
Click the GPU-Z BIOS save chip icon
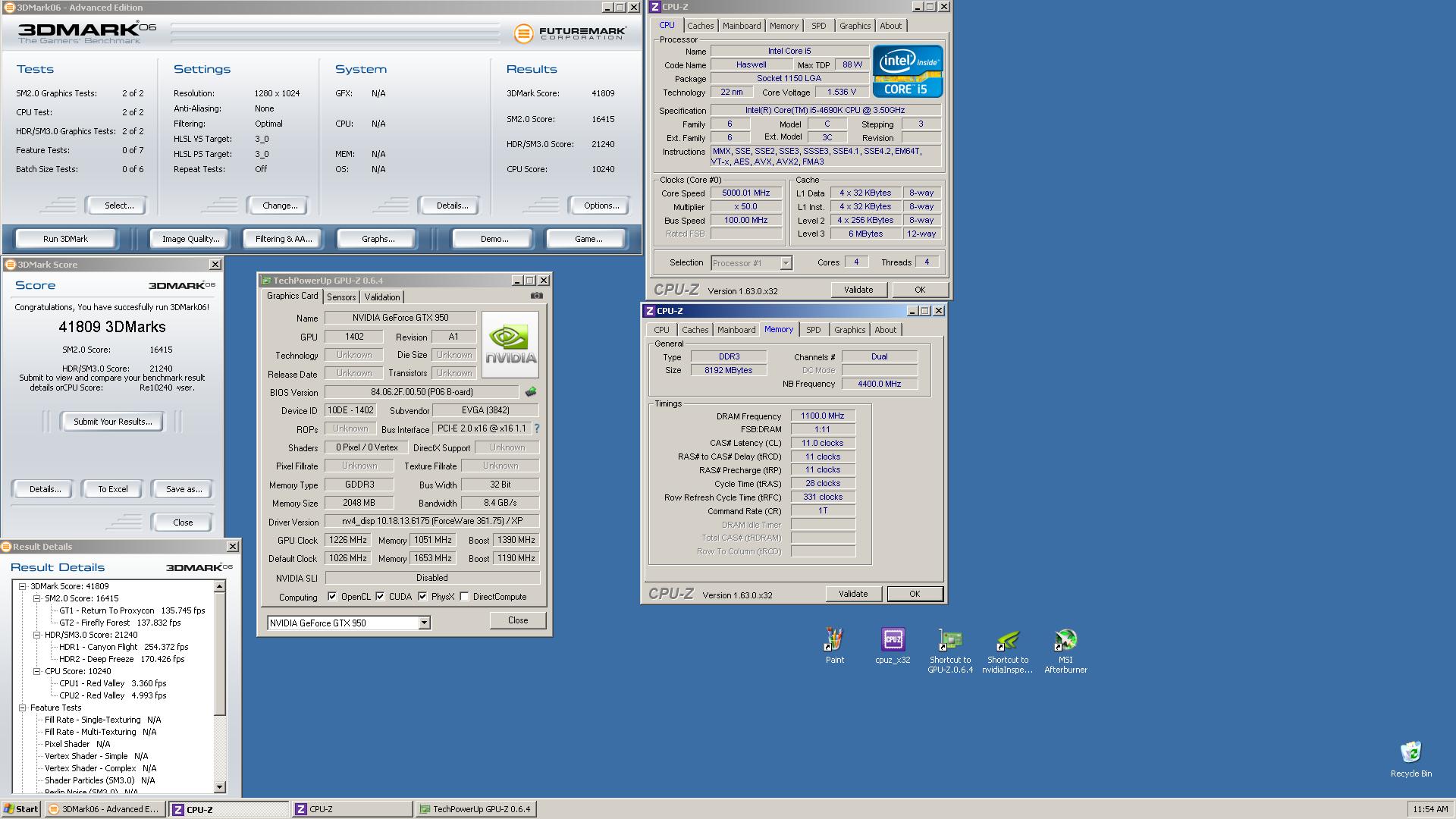pos(531,392)
